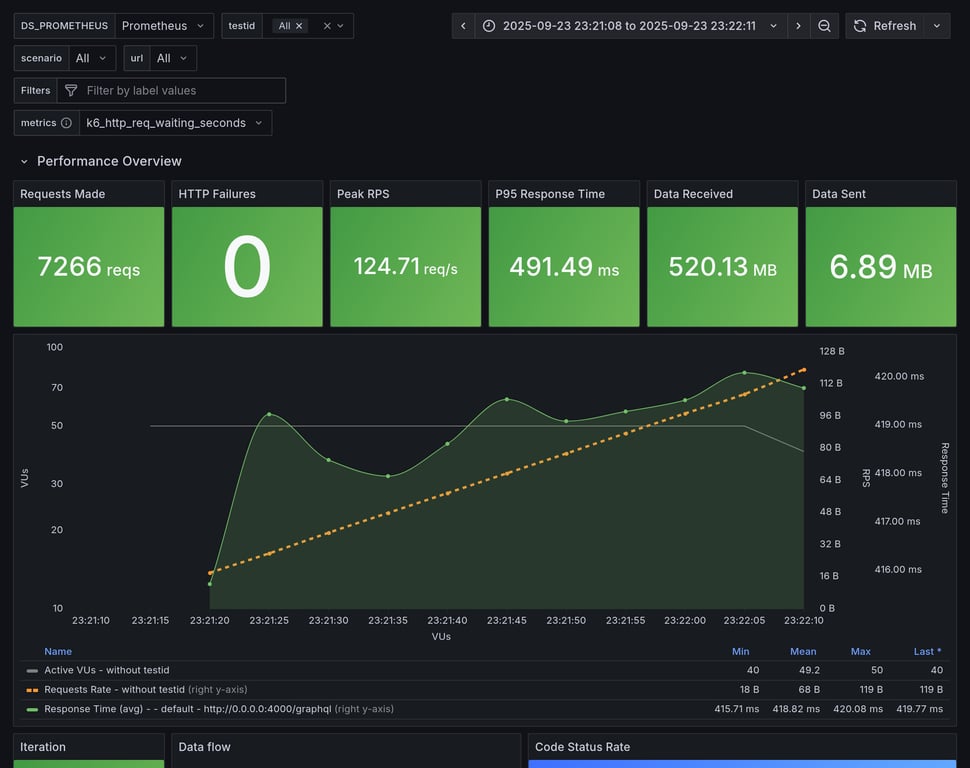
Task: Shift time range backward with left arrow
Action: pyautogui.click(x=463, y=26)
